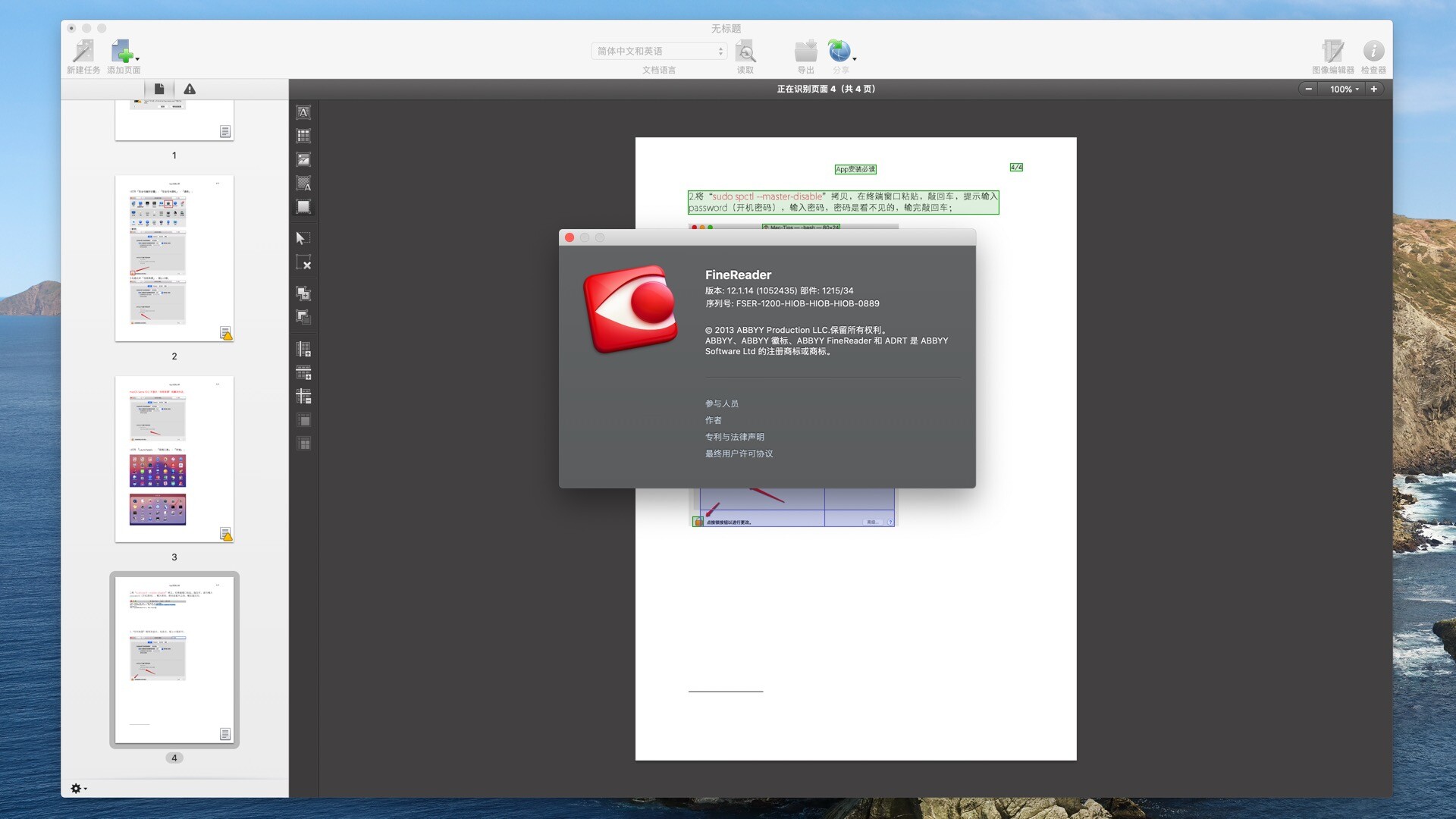This screenshot has width=1456, height=819.
Task: Click the document badge on page 4
Action: [x=225, y=734]
